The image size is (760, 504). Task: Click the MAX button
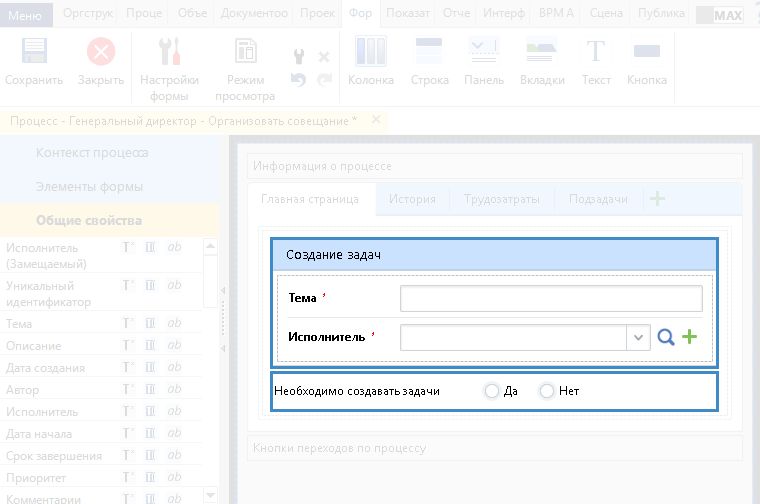tap(720, 16)
